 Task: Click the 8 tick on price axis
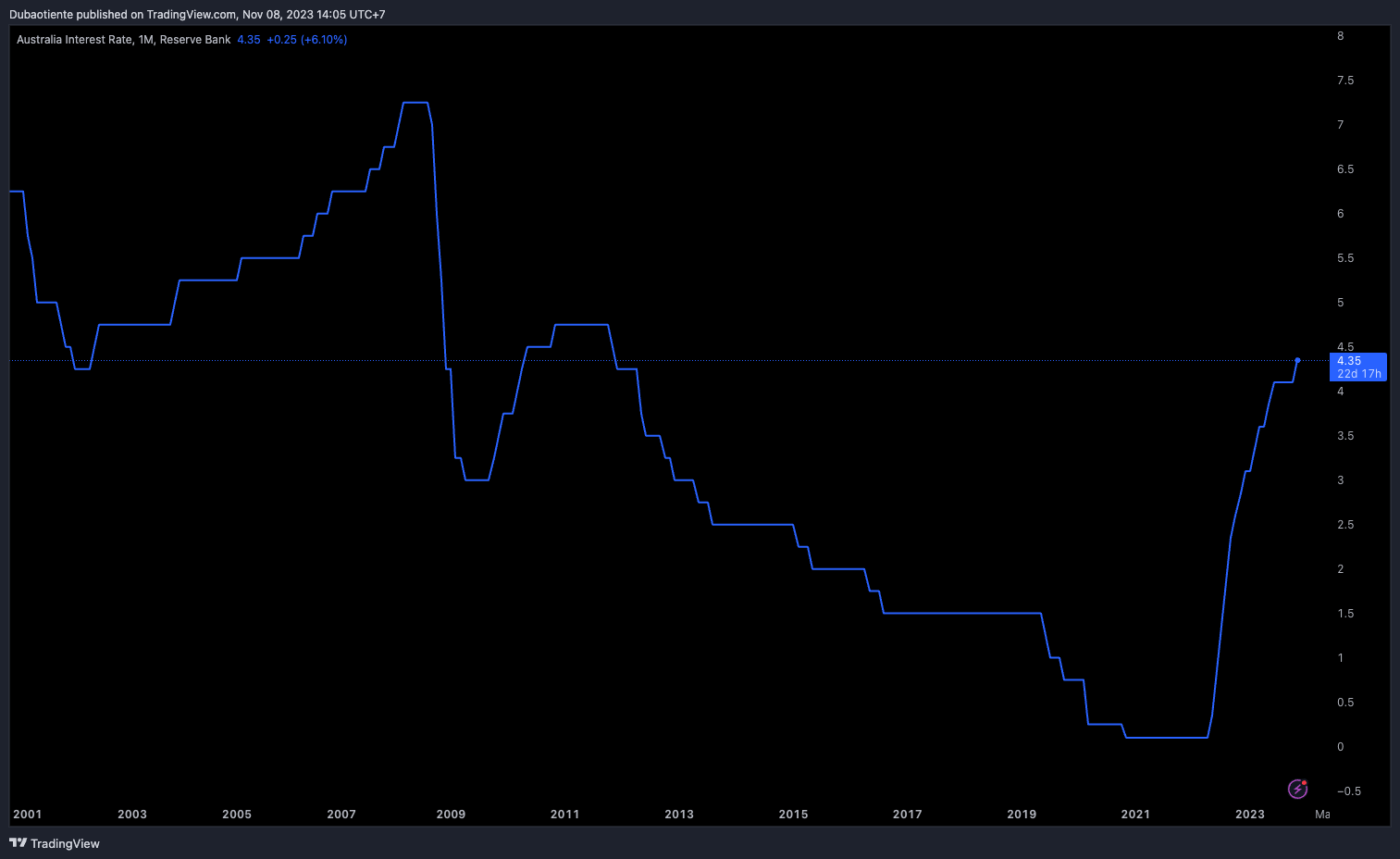click(x=1341, y=36)
